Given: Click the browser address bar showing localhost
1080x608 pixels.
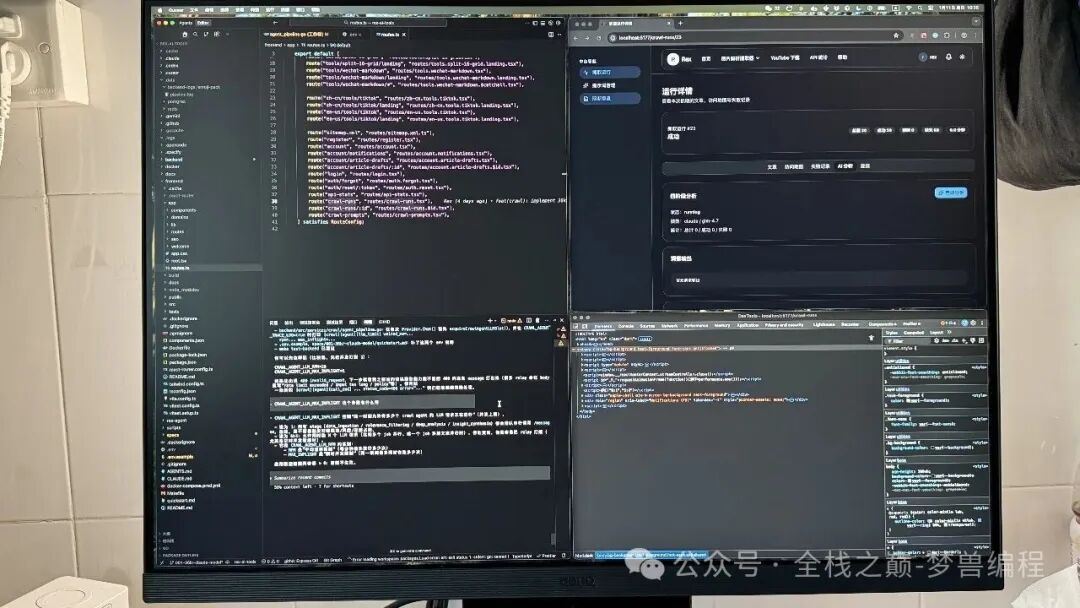Looking at the screenshot, I should (754, 37).
